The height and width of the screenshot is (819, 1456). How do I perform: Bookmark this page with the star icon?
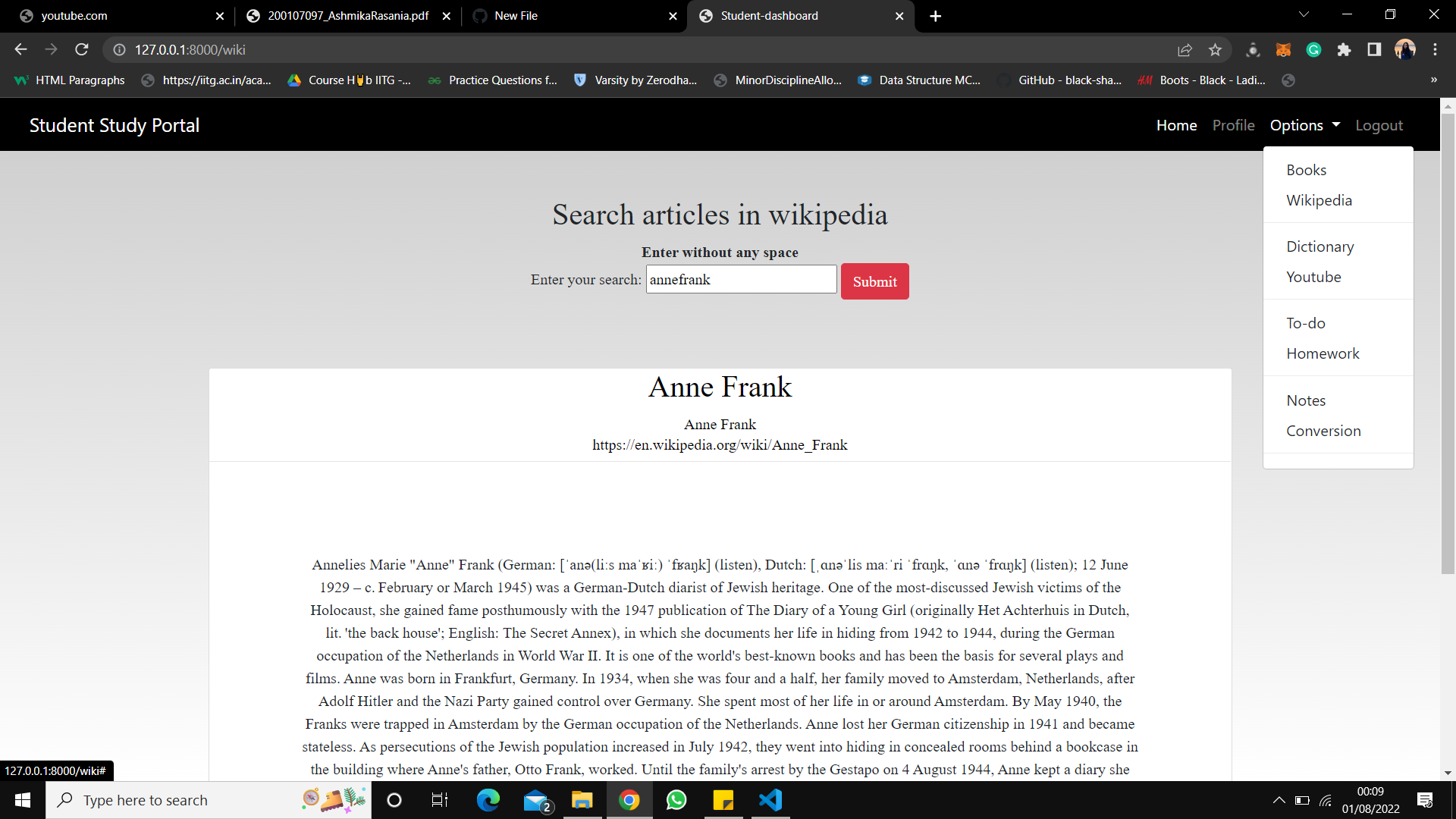pyautogui.click(x=1215, y=50)
